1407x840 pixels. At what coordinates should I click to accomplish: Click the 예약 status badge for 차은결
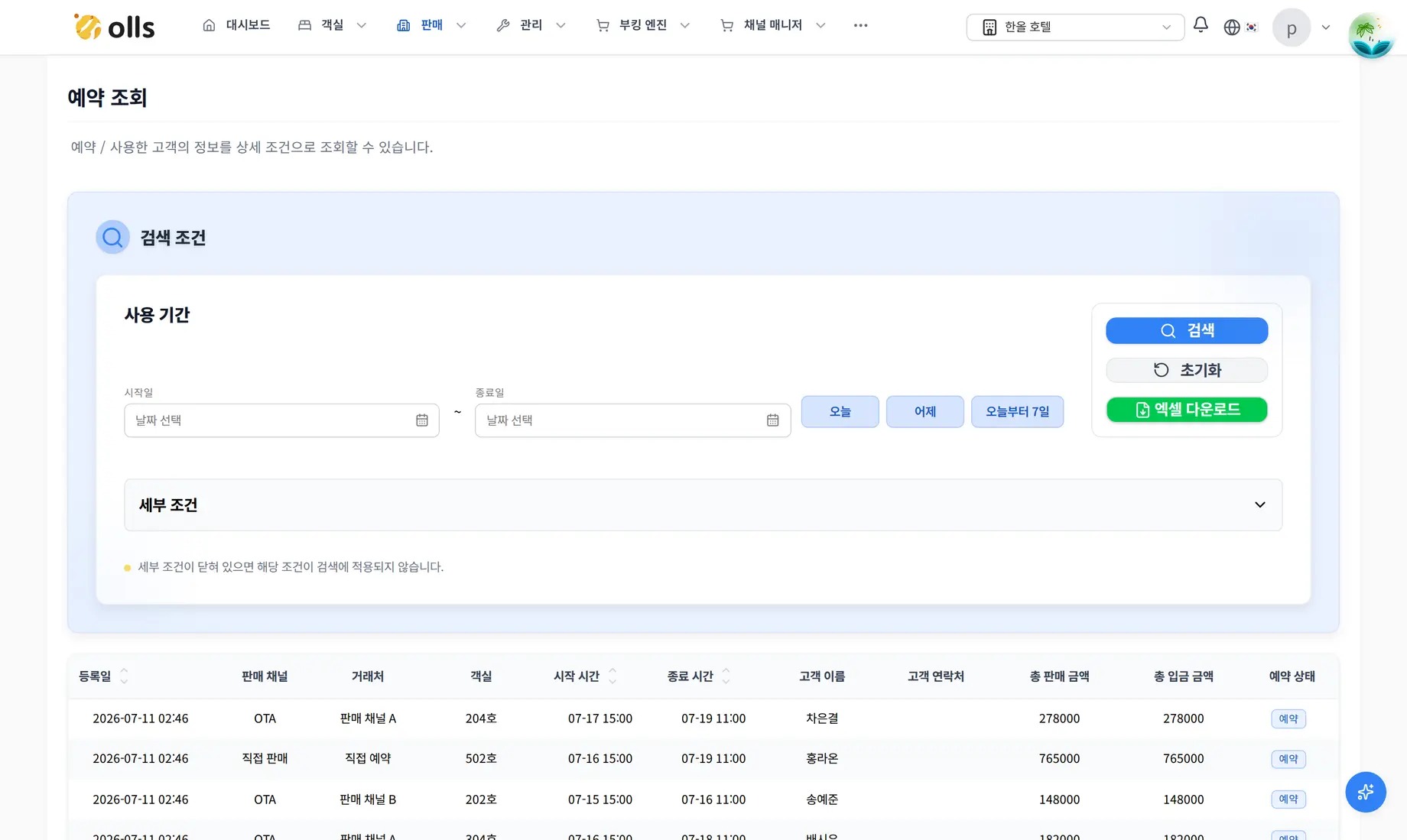coord(1288,718)
